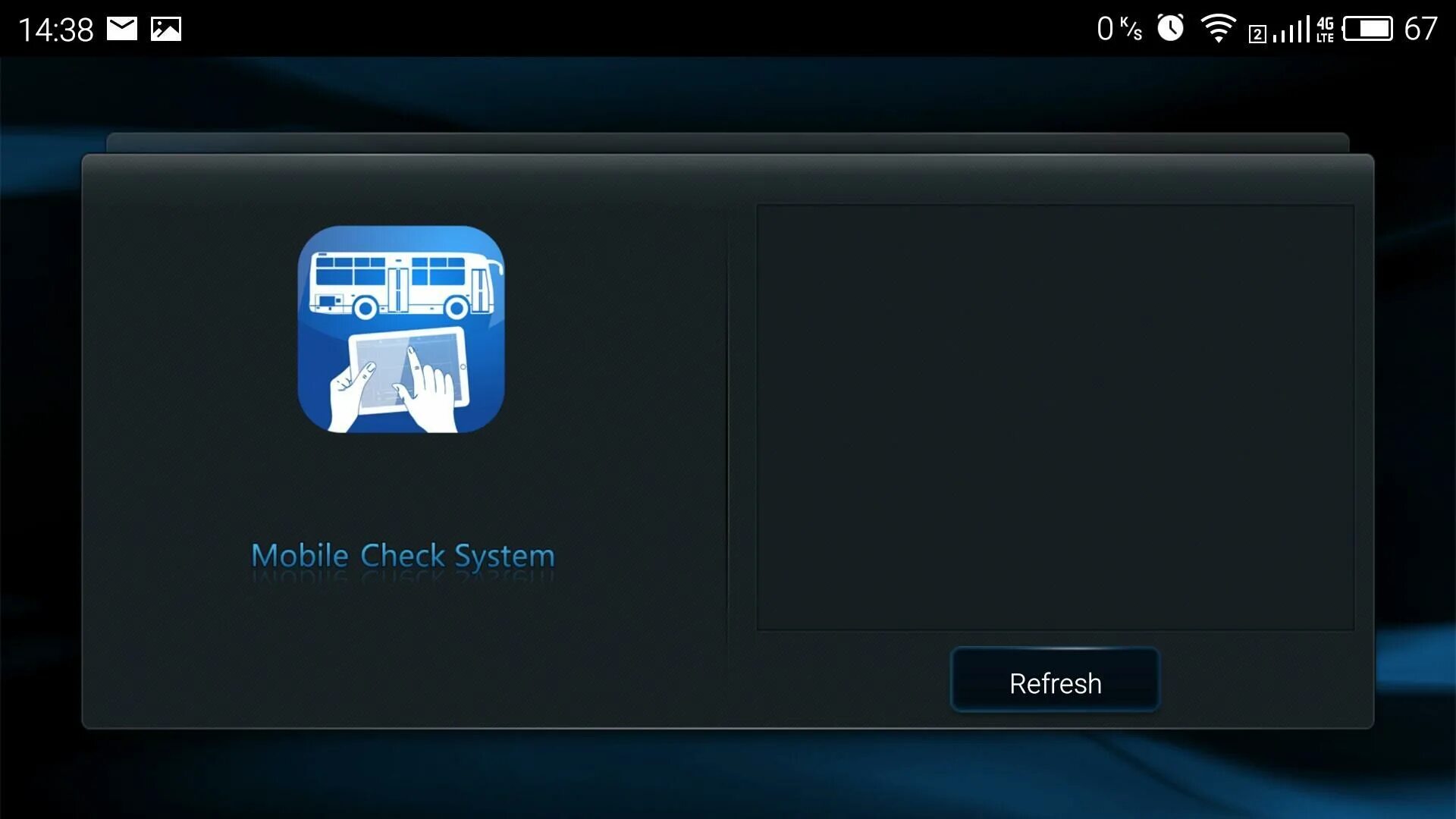Click the Refresh button

coord(1056,684)
